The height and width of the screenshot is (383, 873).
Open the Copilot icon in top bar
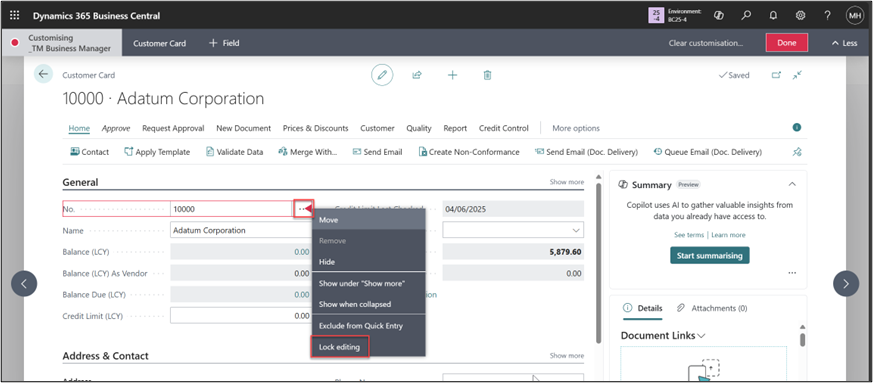click(x=718, y=16)
